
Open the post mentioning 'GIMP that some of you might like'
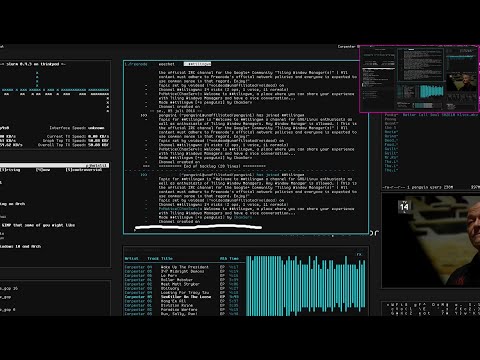38,225
